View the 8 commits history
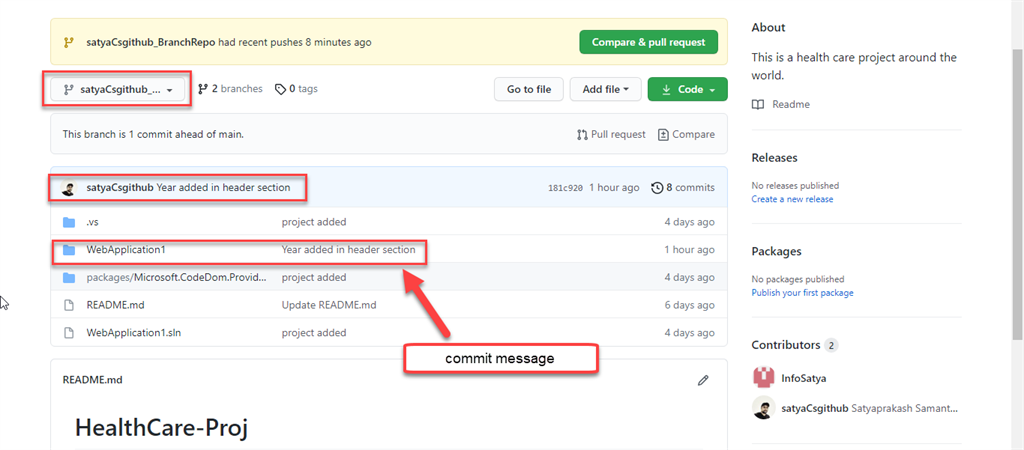 (x=683, y=188)
